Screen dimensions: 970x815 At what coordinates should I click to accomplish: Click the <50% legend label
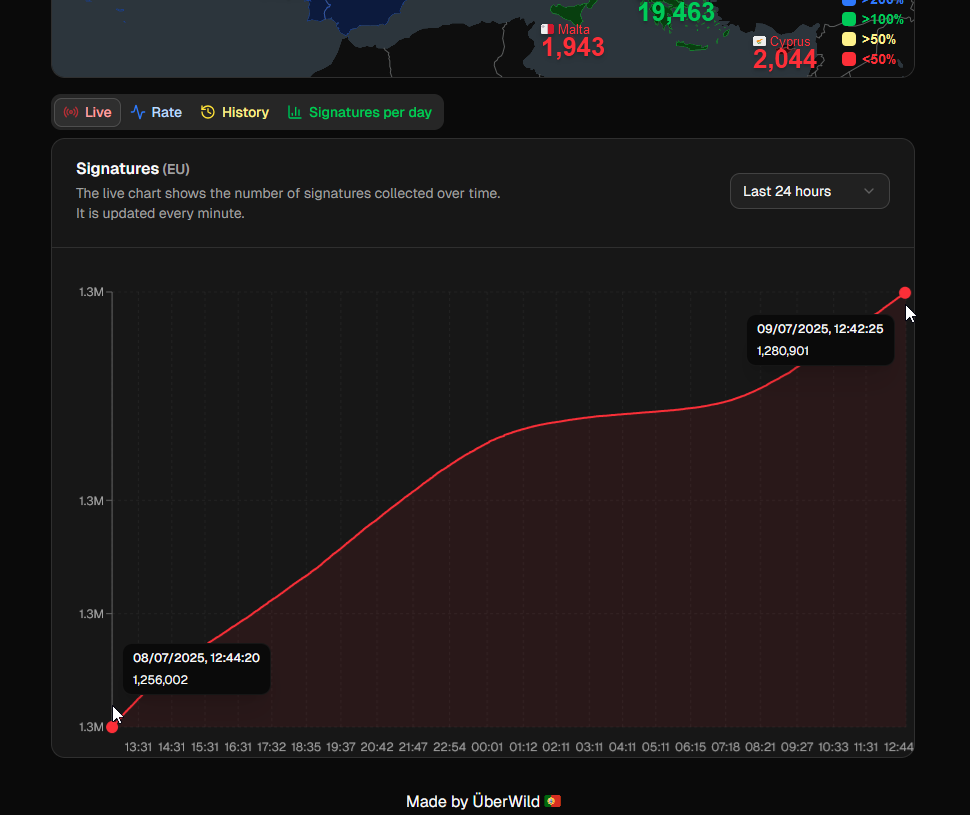pos(878,59)
